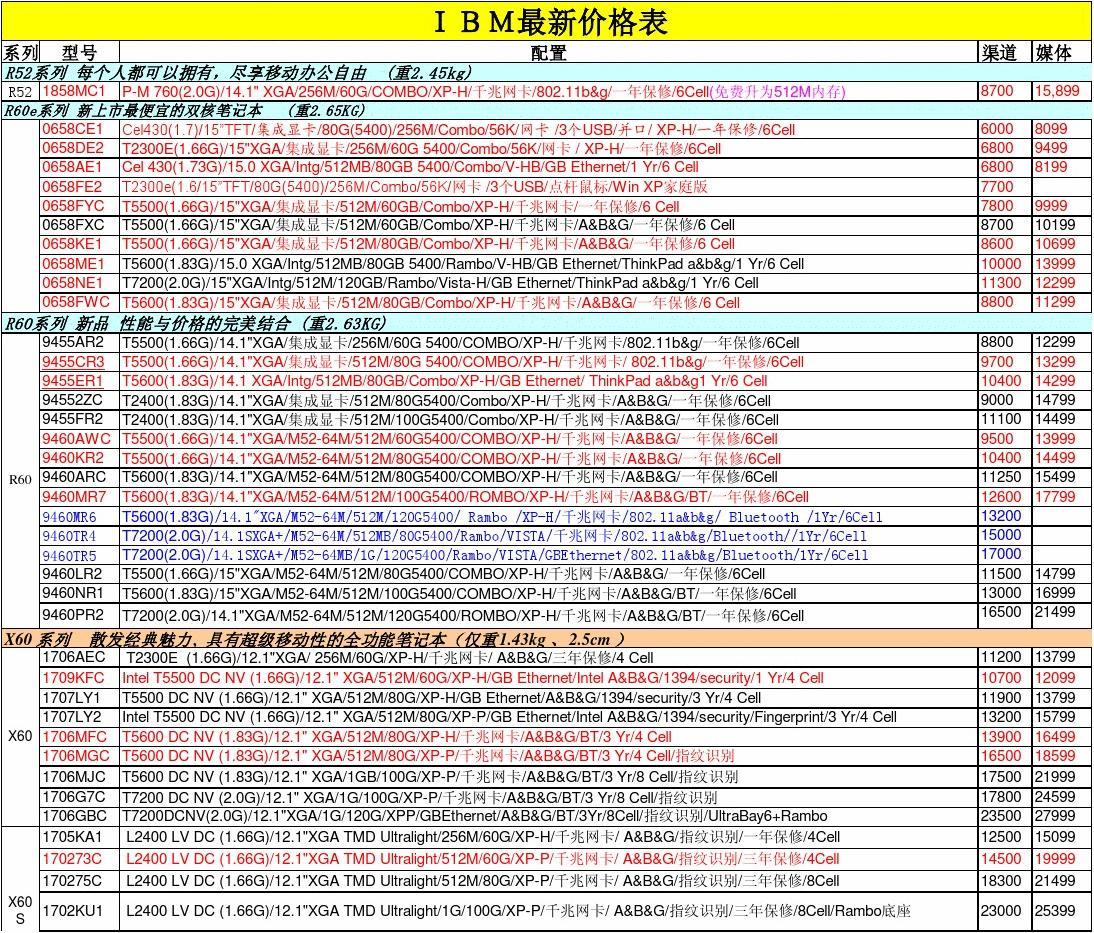
Task: Select the 型号 column header
Action: 79,52
